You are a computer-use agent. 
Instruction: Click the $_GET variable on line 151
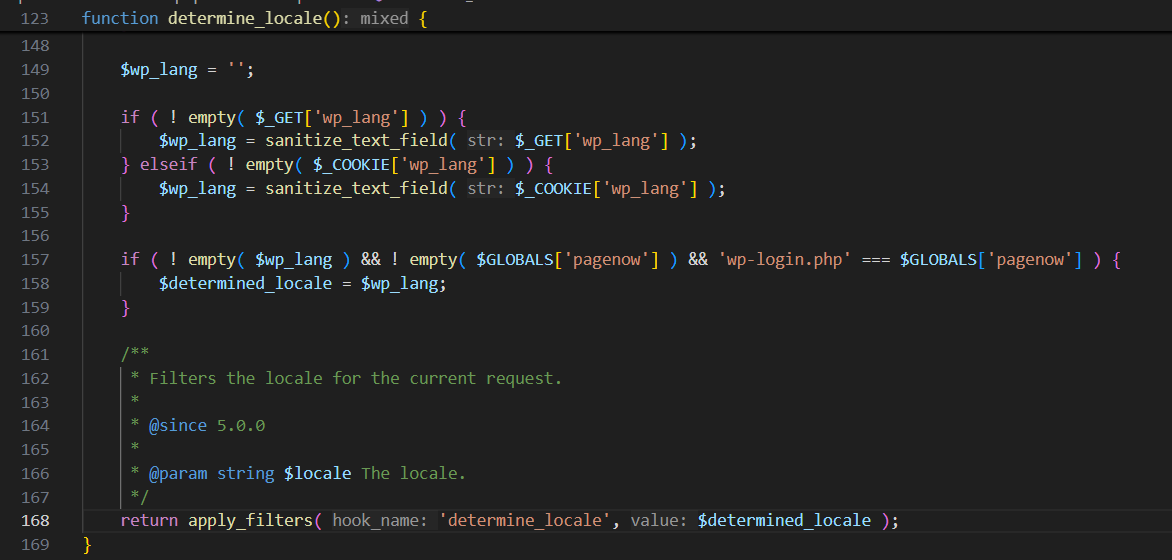279,117
